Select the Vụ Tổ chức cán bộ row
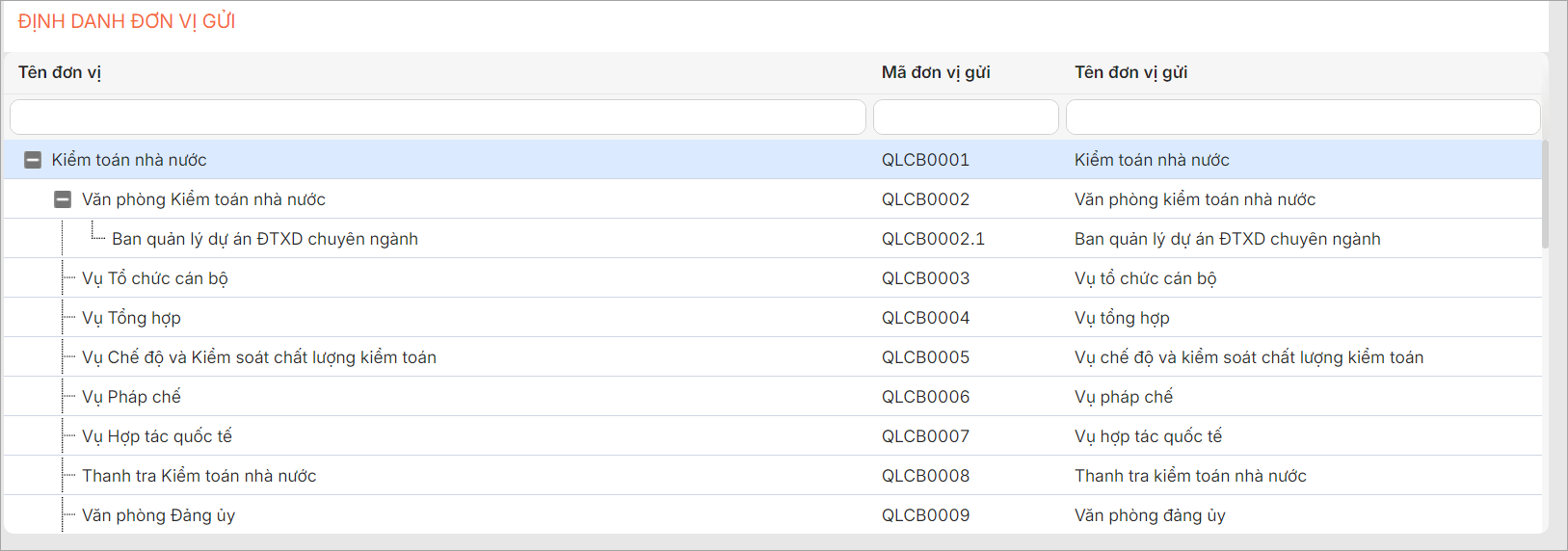Viewport: 1568px width, 551px height. [x=154, y=278]
